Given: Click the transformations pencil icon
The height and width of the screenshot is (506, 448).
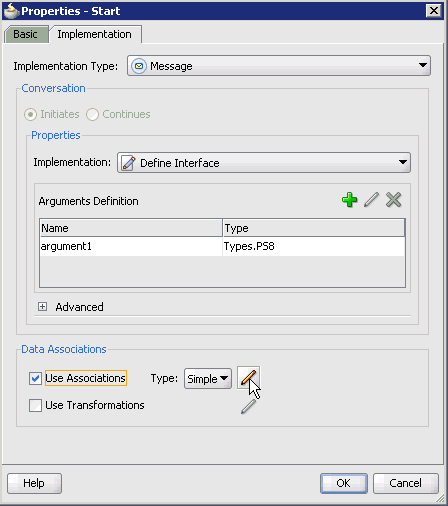Looking at the screenshot, I should click(x=248, y=407).
